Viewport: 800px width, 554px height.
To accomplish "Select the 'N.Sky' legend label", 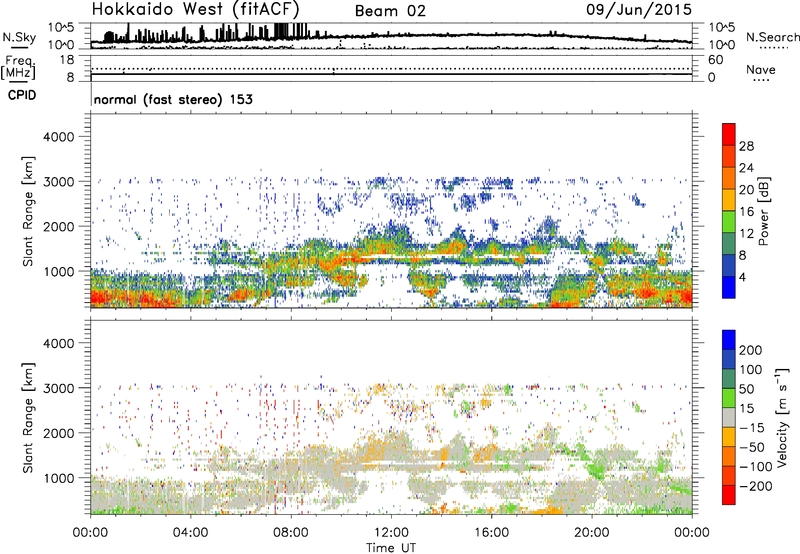I will (19, 37).
